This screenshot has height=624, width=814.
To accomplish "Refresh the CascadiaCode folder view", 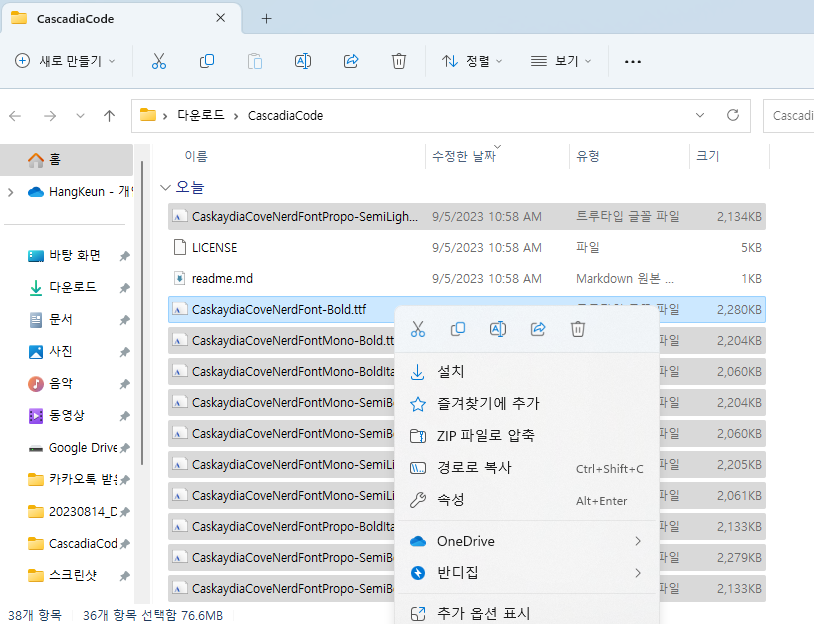I will click(x=732, y=115).
